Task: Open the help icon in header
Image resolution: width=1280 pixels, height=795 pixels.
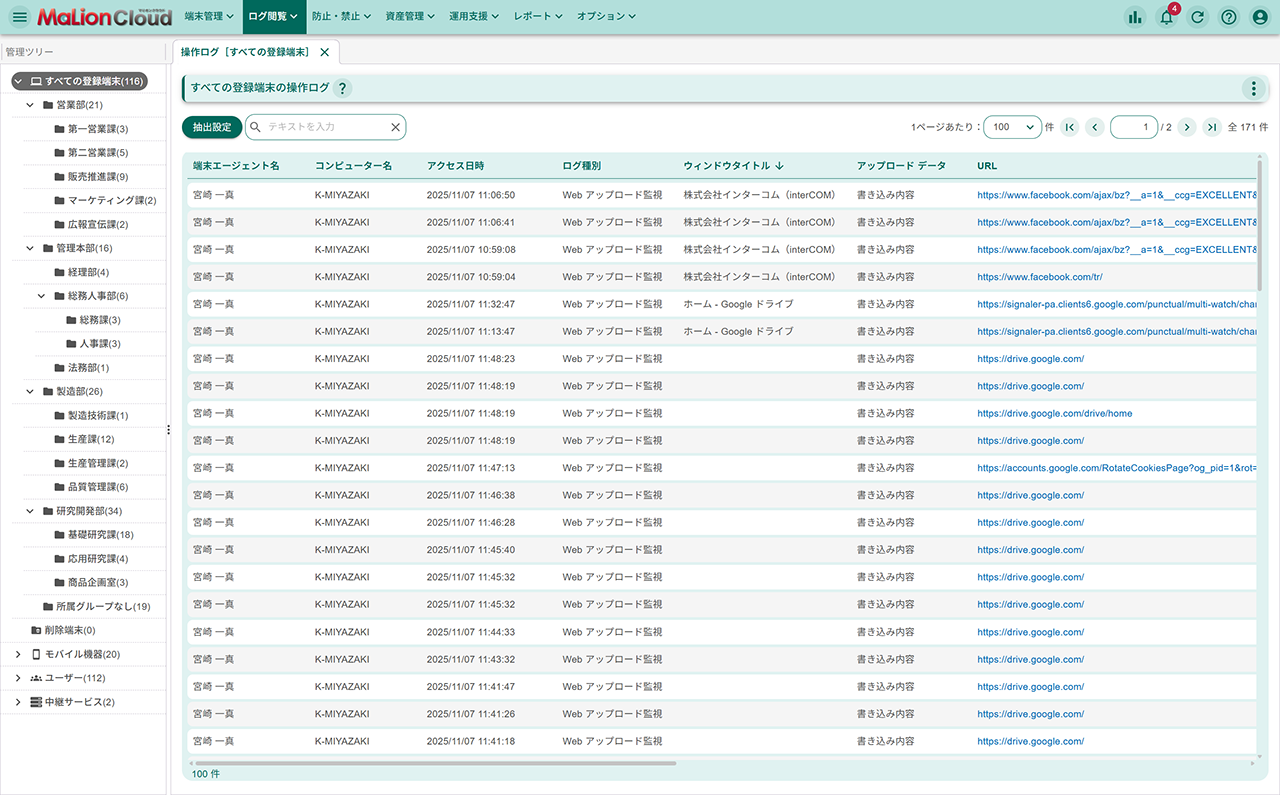Action: (x=1229, y=17)
